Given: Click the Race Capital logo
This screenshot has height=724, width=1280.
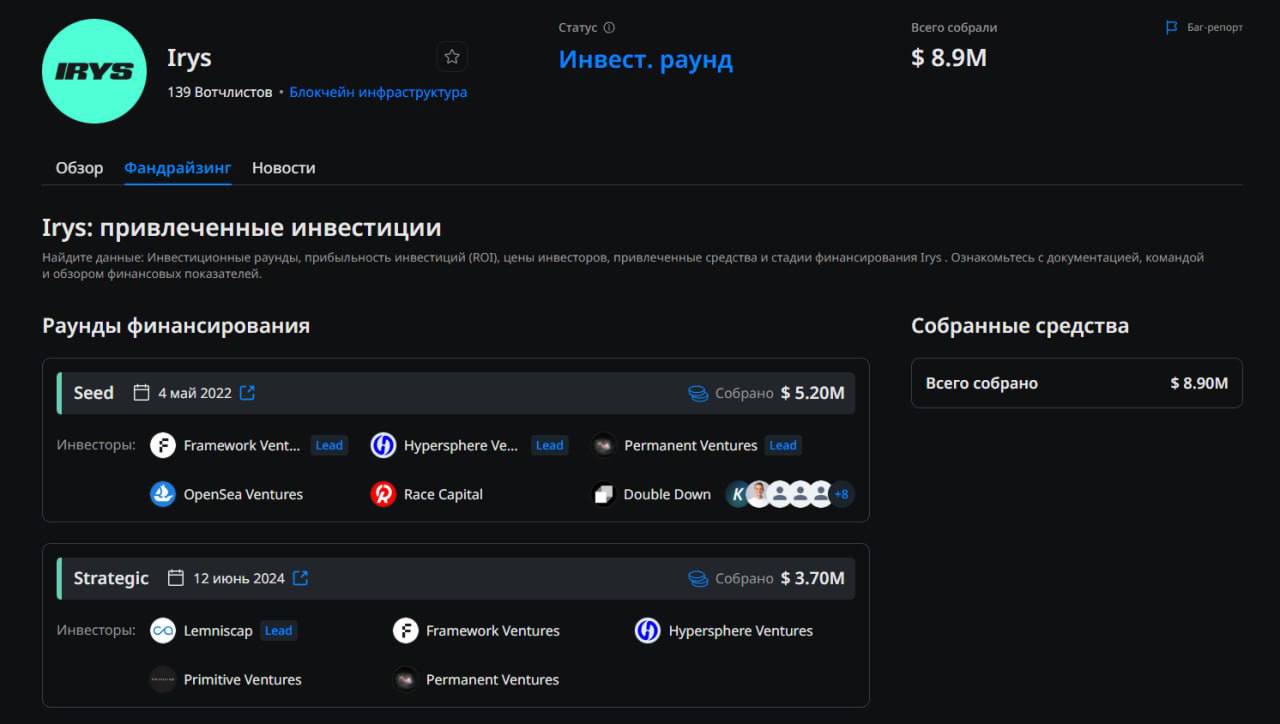Looking at the screenshot, I should (383, 494).
